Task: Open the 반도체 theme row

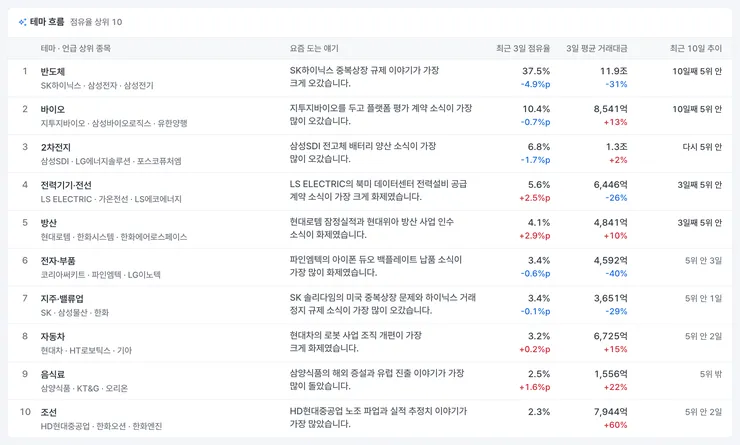Action: 370,78
